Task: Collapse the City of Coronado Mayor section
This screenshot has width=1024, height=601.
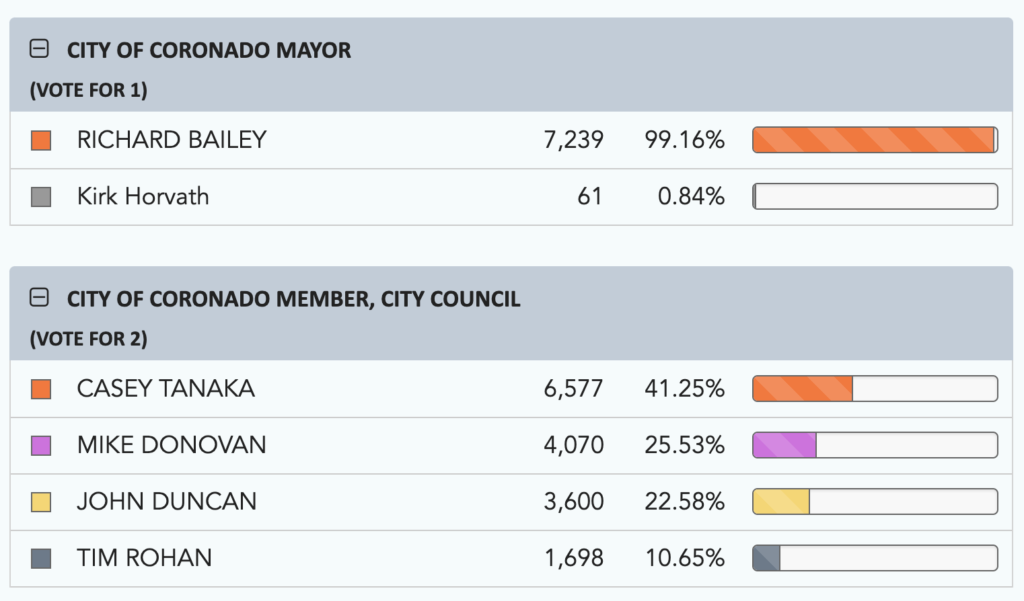Action: tap(40, 49)
